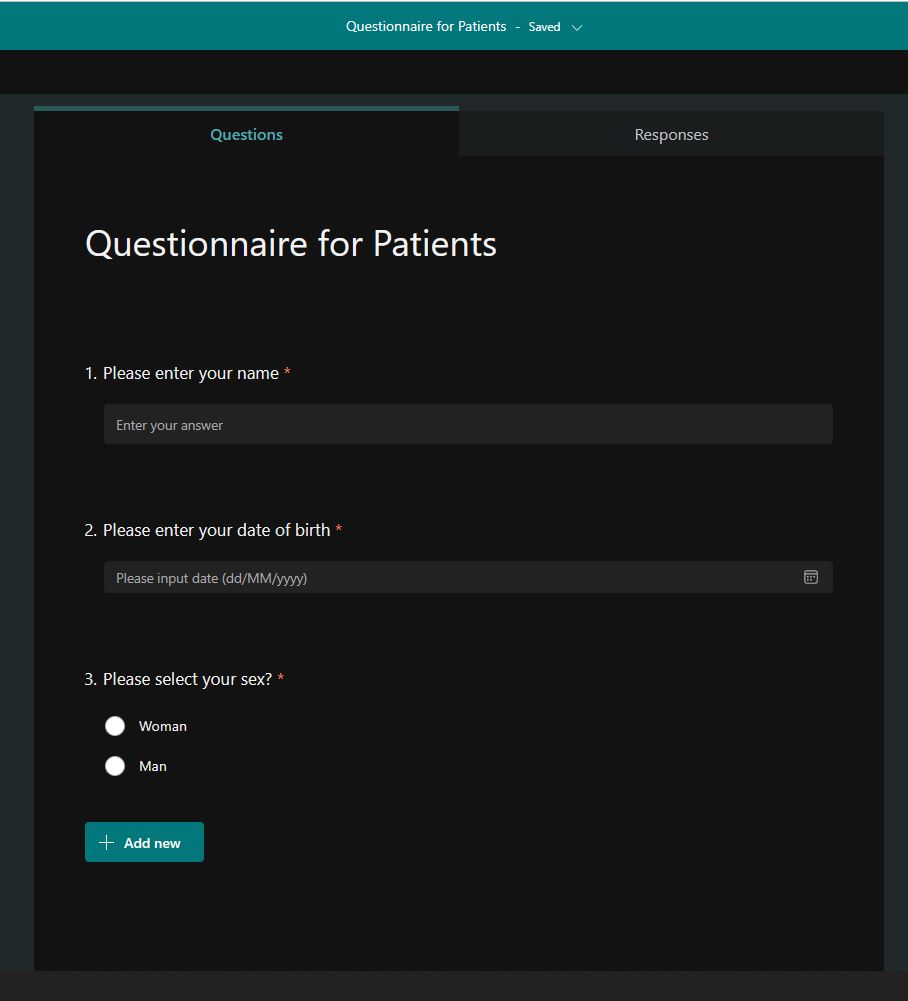Viewport: 908px width, 1001px height.
Task: Click the plus icon on Add new
Action: pyautogui.click(x=106, y=842)
